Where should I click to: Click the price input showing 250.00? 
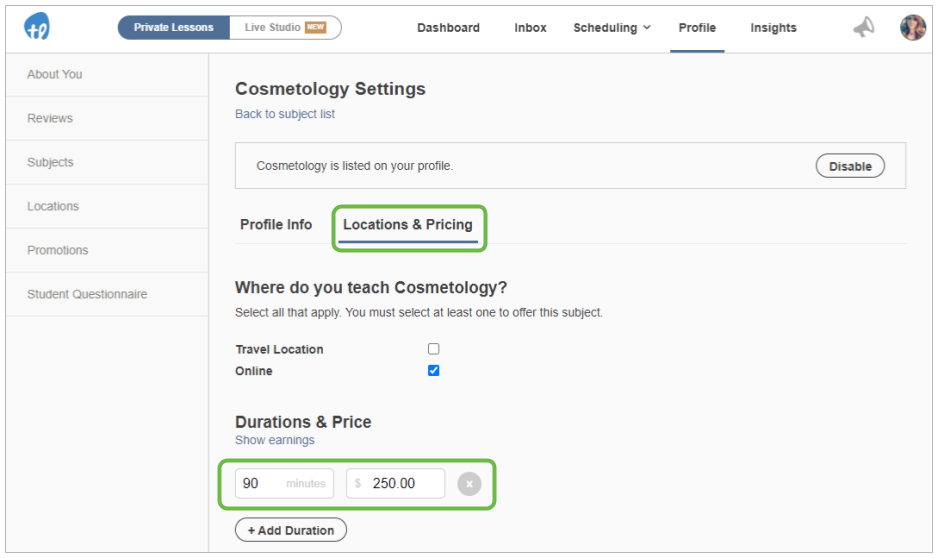[x=395, y=483]
